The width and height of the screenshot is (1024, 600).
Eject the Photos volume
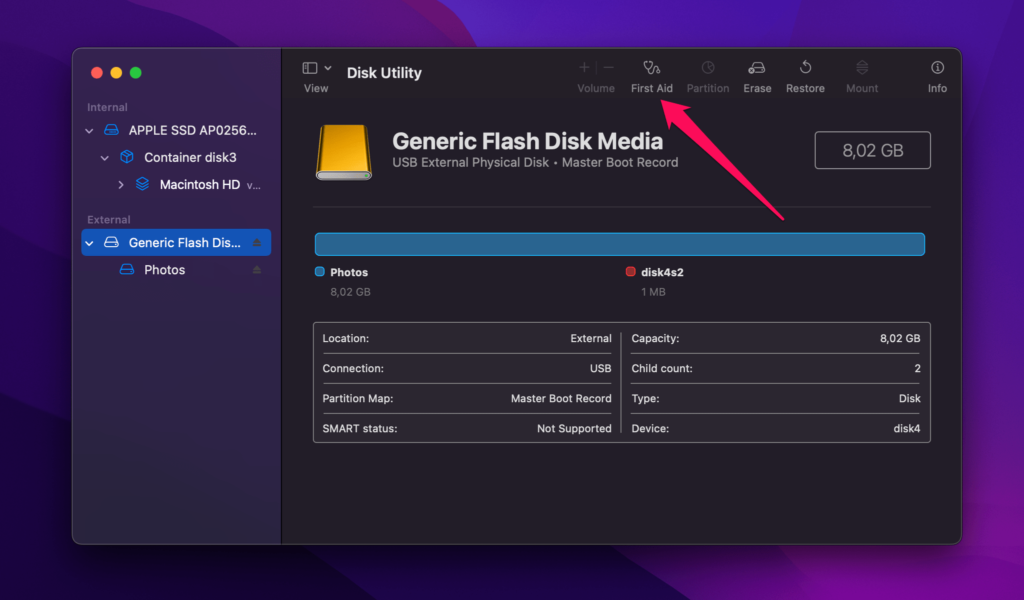click(257, 270)
